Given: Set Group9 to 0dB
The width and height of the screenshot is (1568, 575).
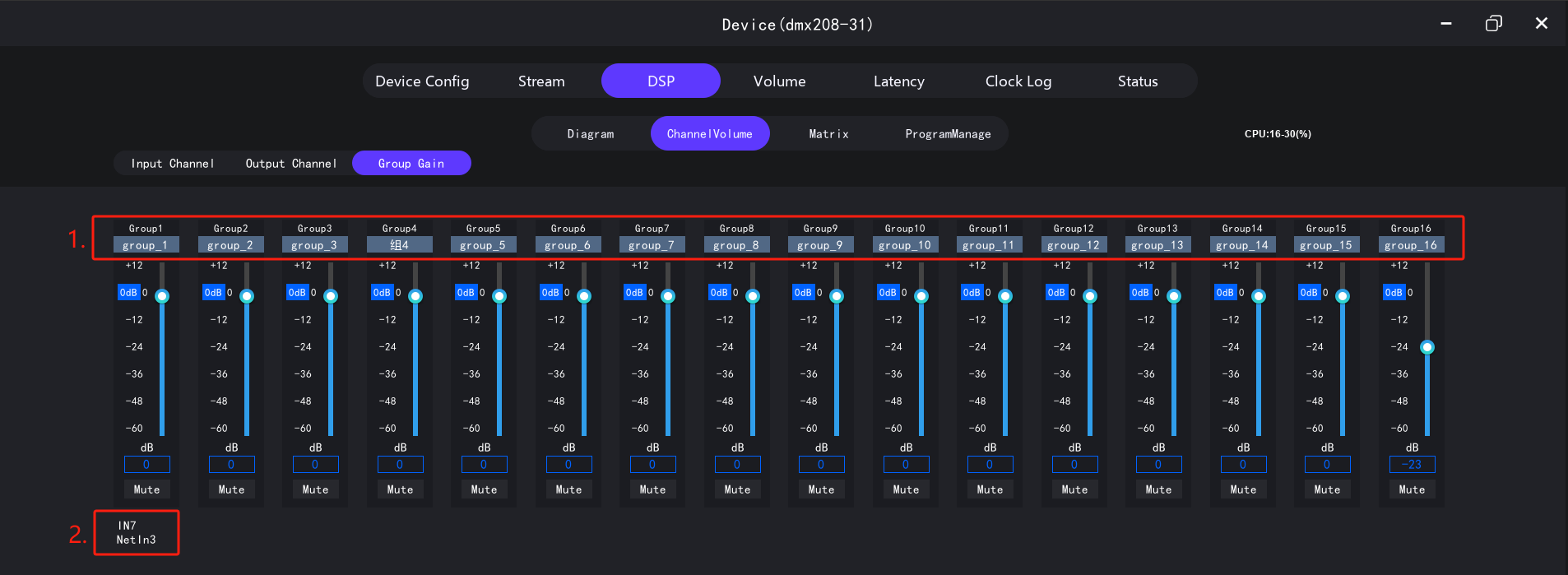Looking at the screenshot, I should 803,293.
